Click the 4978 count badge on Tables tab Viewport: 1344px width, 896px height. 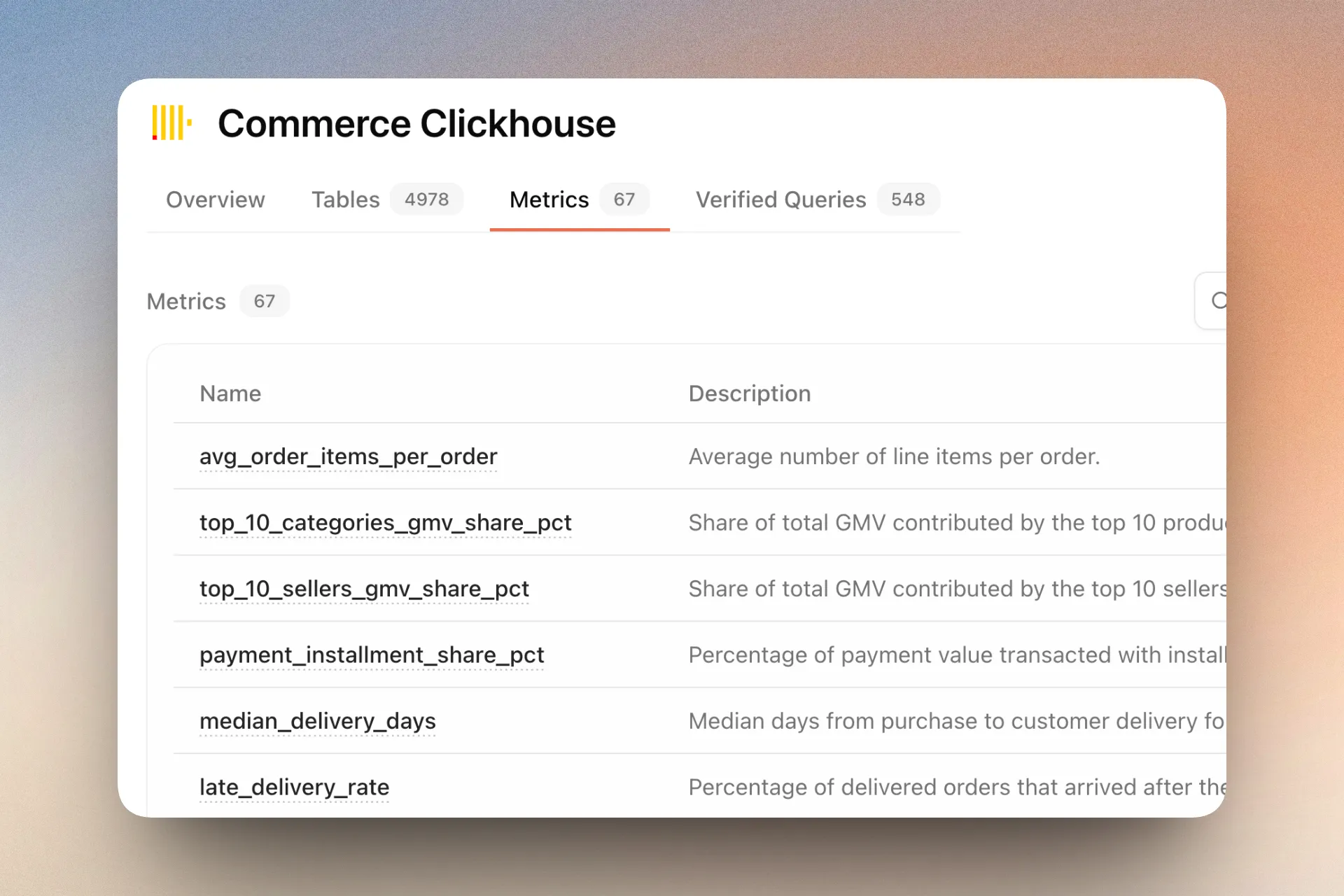click(426, 199)
